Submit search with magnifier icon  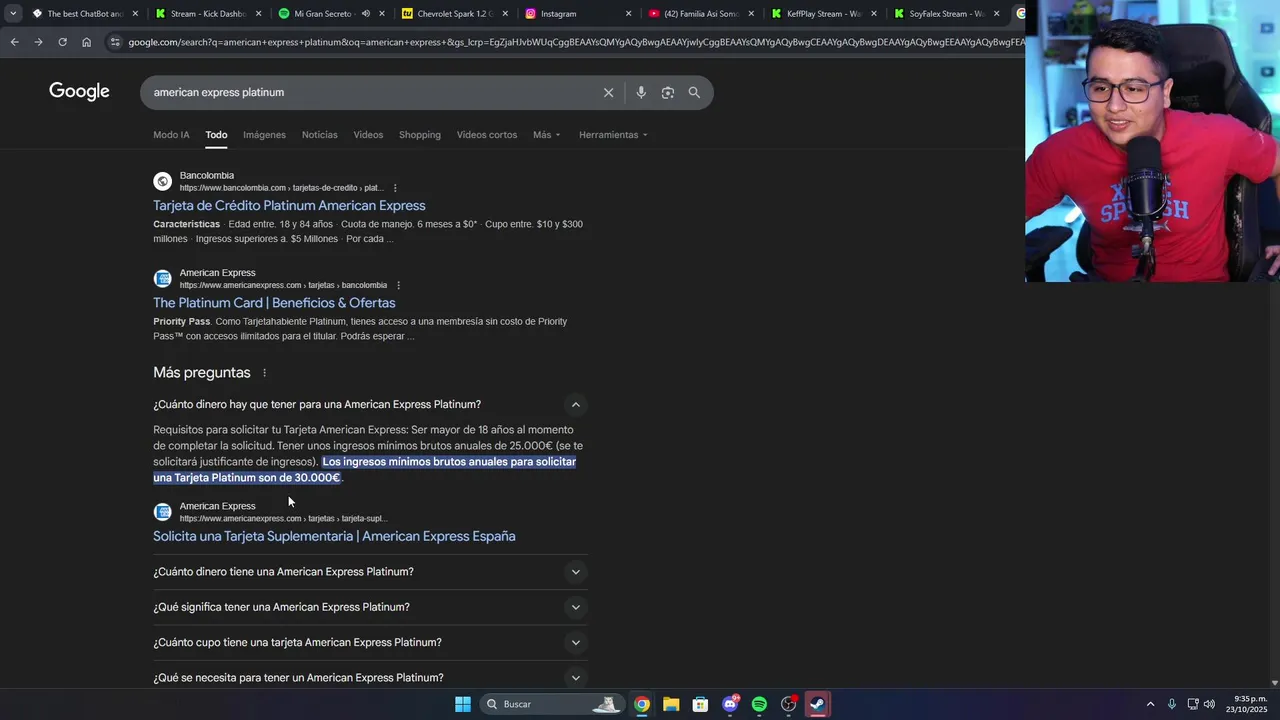point(694,92)
